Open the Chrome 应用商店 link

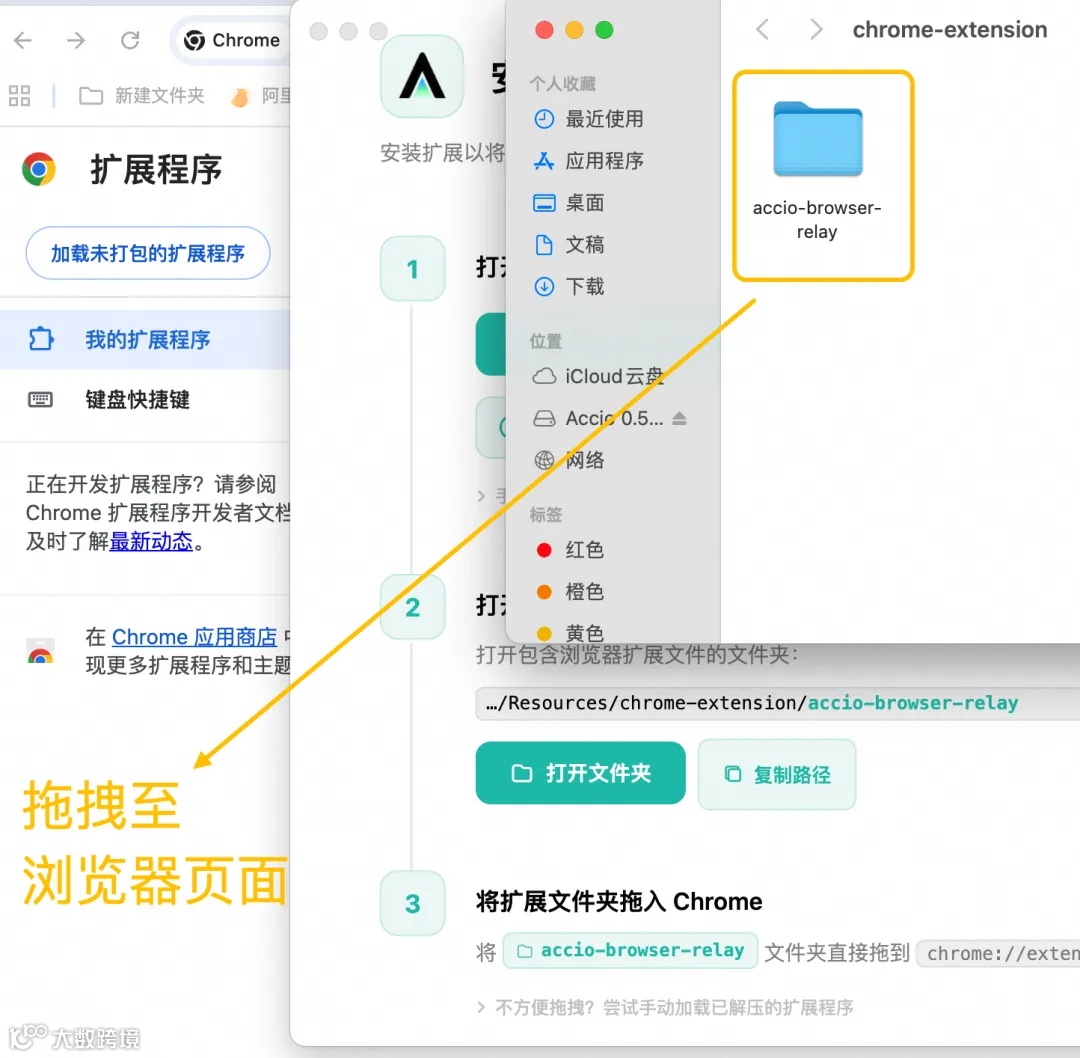click(x=195, y=637)
